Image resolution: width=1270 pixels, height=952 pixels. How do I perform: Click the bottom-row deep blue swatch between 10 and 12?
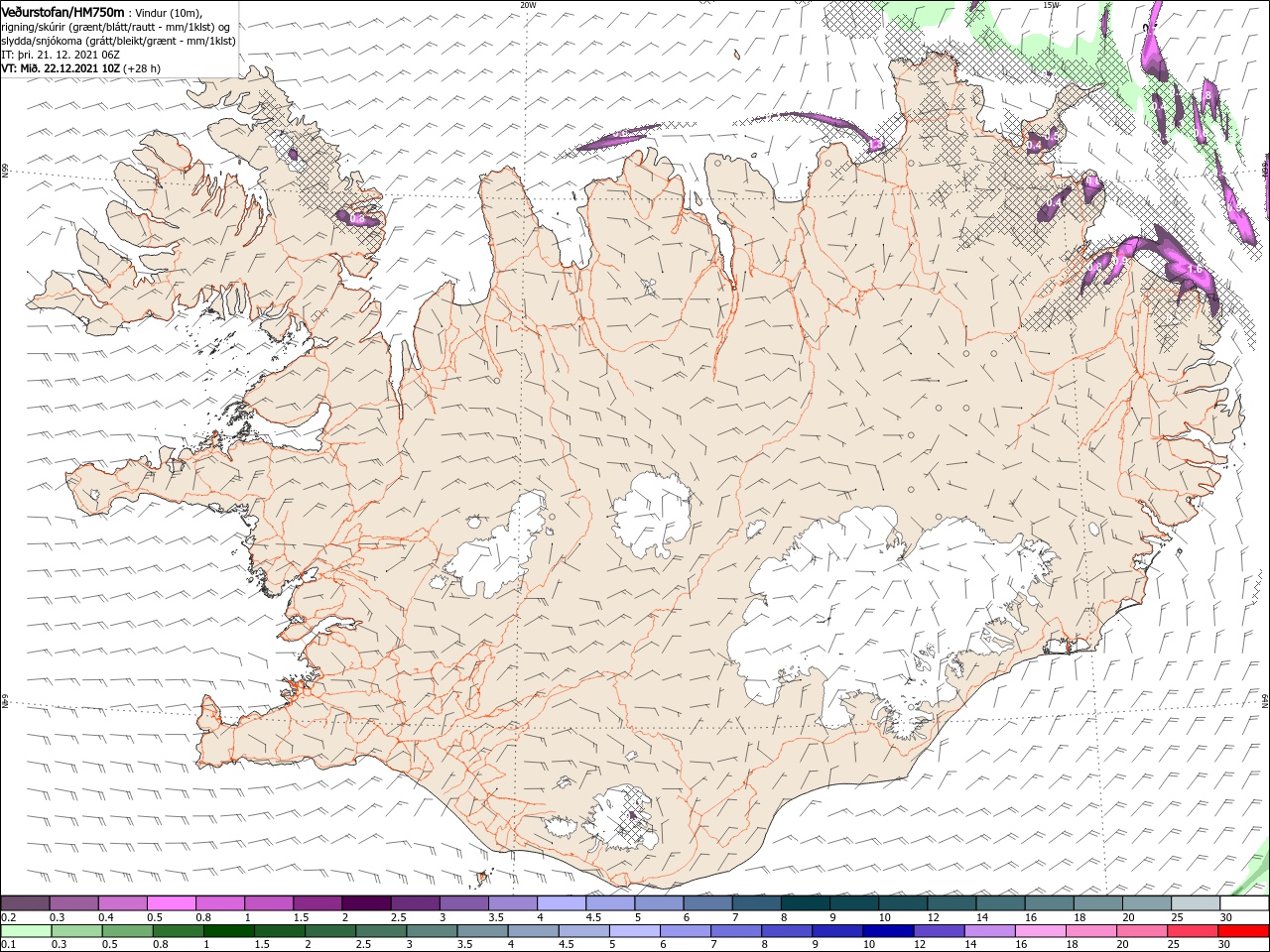point(887,931)
